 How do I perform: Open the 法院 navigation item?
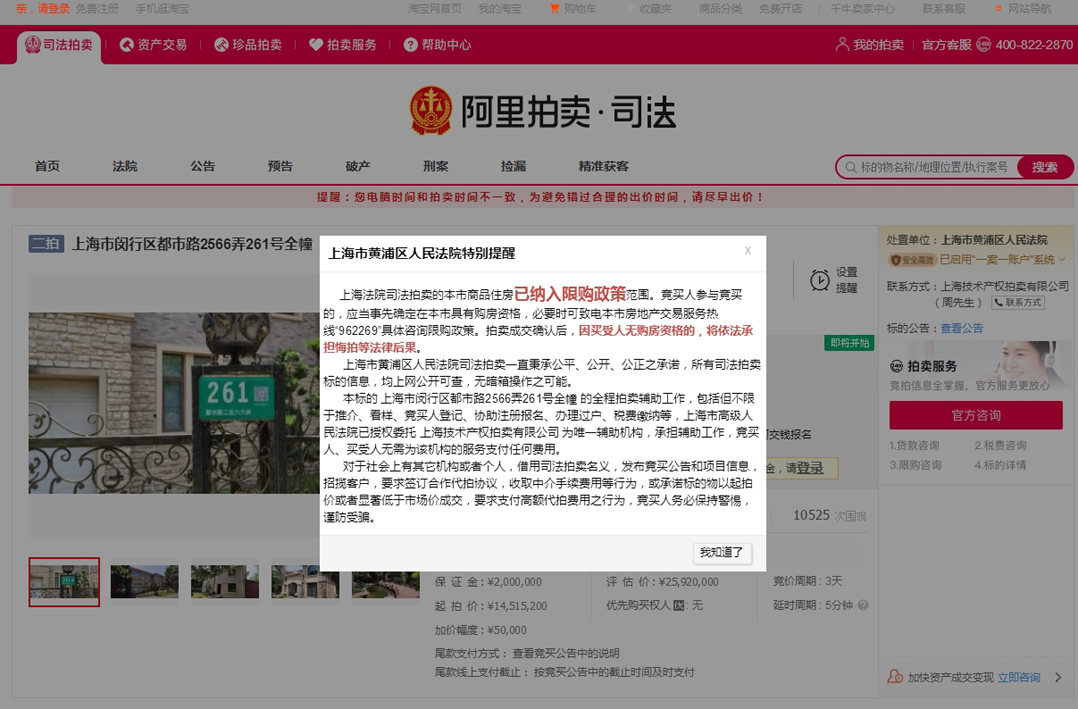point(125,166)
